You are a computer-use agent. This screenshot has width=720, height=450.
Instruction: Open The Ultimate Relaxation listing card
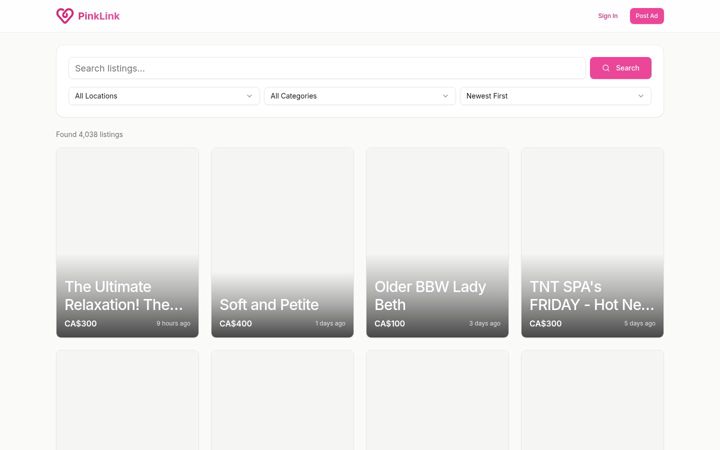[x=127, y=242]
